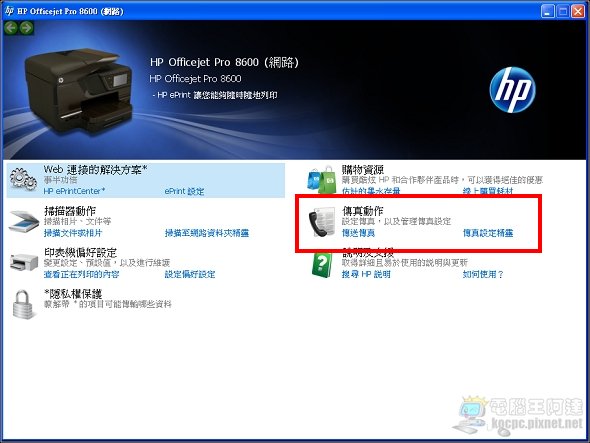Select the *隱私權保護 heading
The width and height of the screenshot is (590, 443).
tap(73, 294)
